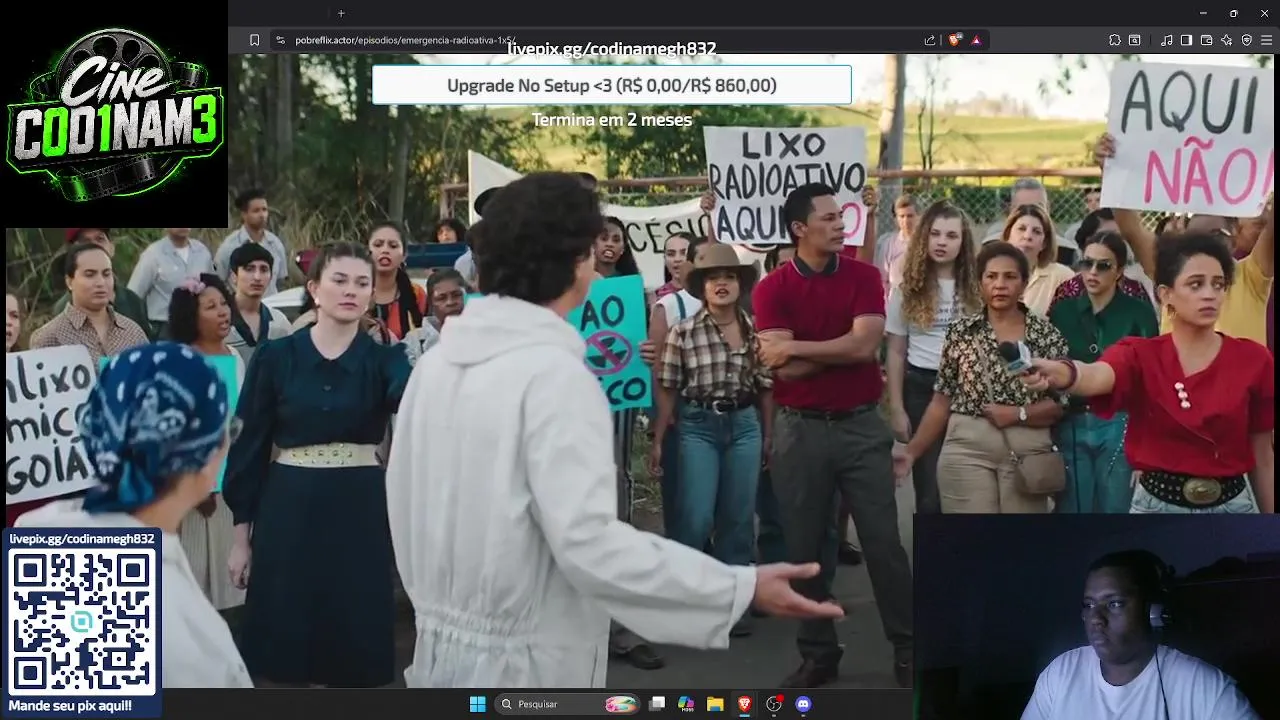Open the Extensions puzzle icon
The height and width of the screenshot is (720, 1280).
[1115, 40]
